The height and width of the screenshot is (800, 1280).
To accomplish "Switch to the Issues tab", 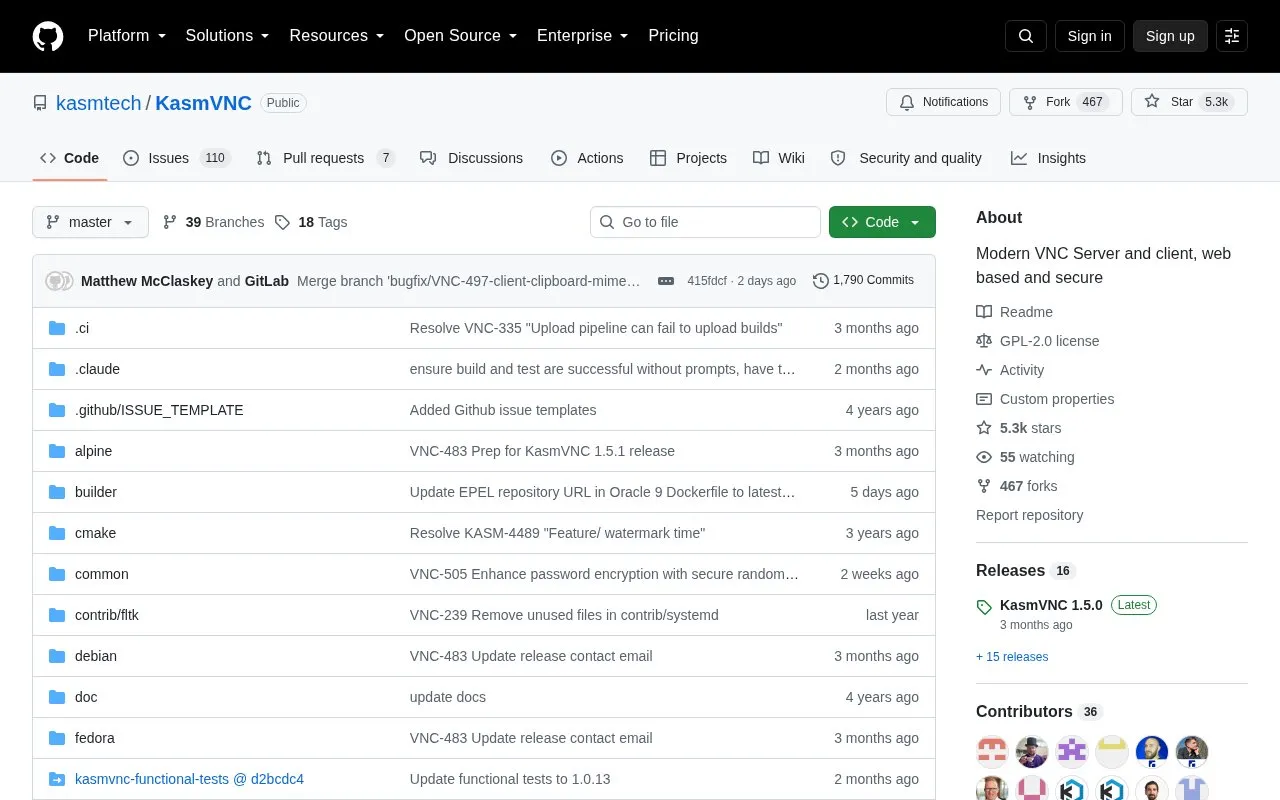I will click(177, 158).
